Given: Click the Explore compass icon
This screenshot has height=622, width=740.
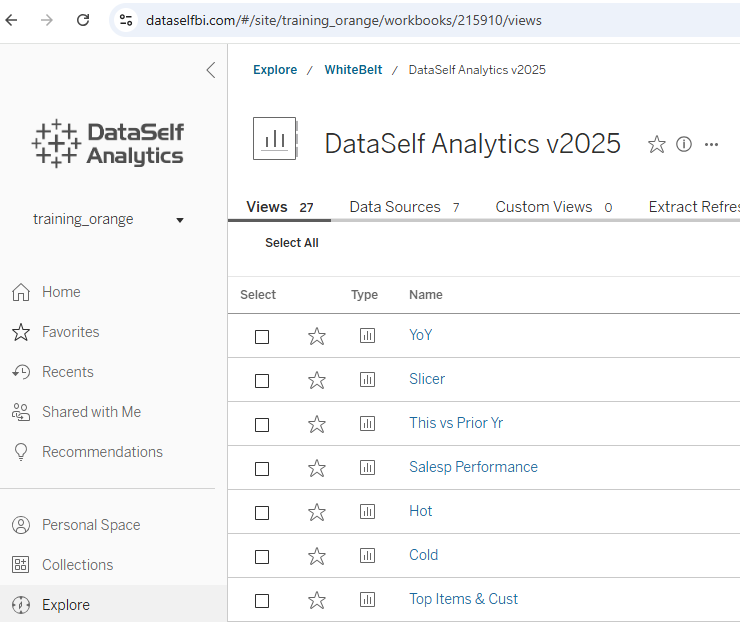Looking at the screenshot, I should point(21,605).
